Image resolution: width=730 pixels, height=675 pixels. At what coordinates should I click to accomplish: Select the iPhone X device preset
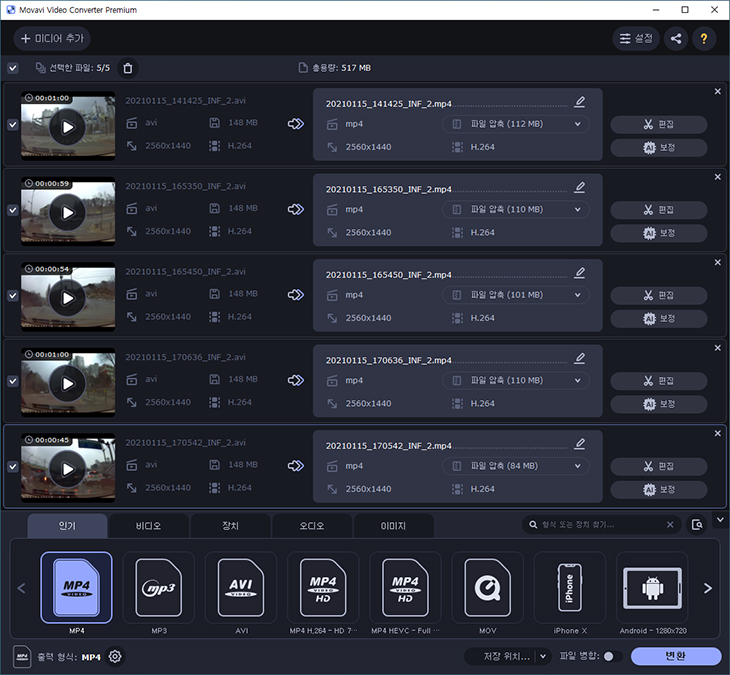point(570,587)
